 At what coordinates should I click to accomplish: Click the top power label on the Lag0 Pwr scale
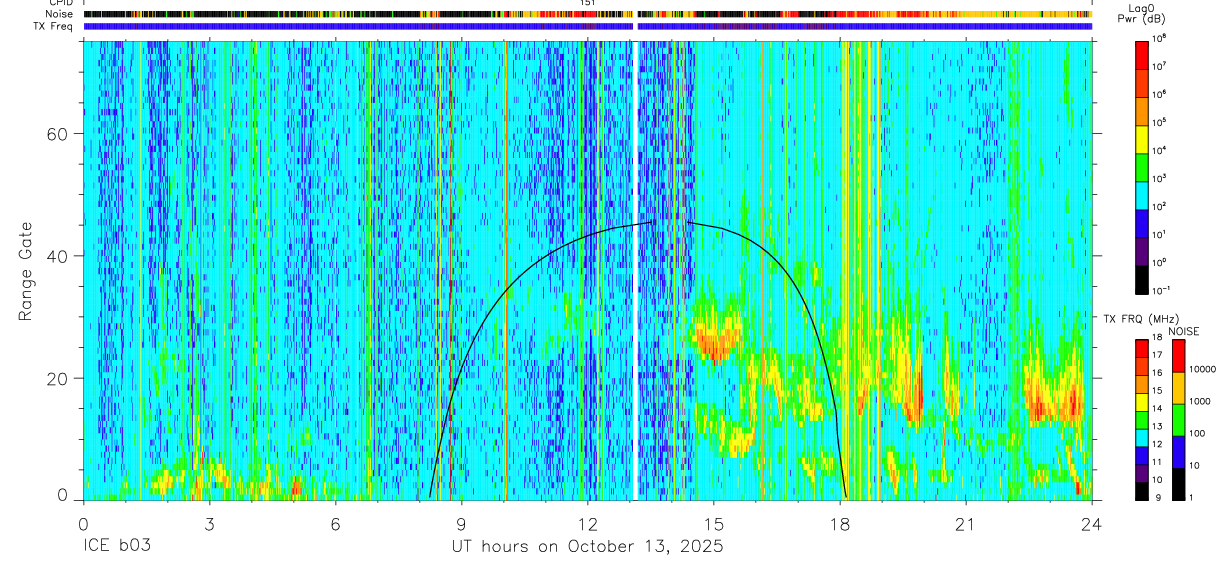(1160, 38)
